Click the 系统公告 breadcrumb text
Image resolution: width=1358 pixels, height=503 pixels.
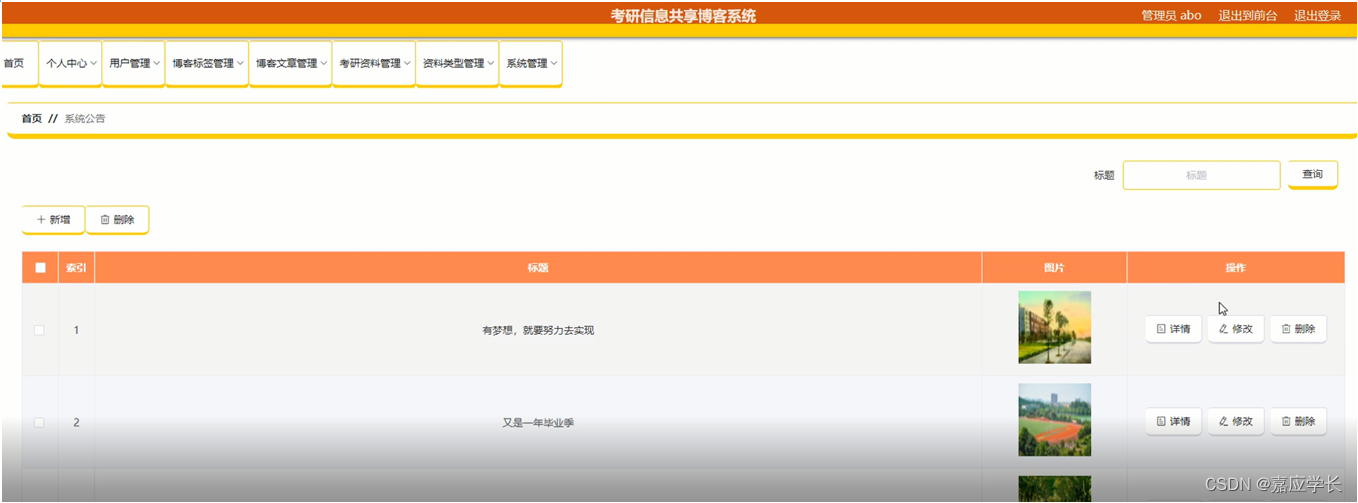(x=85, y=118)
